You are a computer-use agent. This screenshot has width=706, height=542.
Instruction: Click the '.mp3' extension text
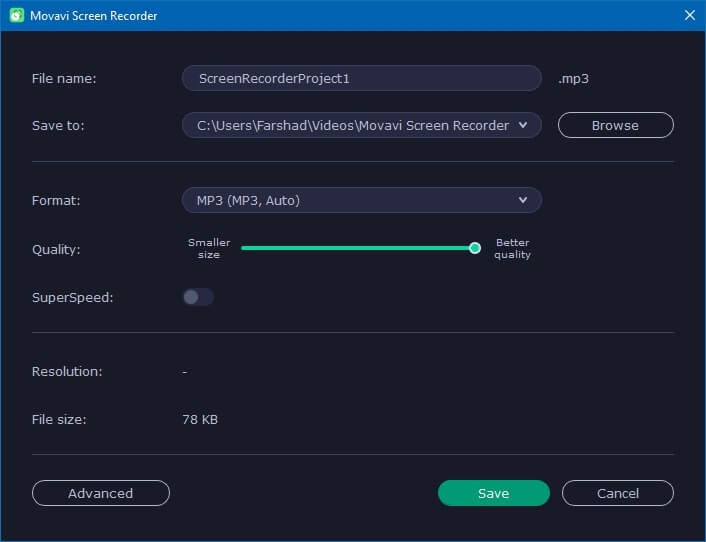pos(573,79)
